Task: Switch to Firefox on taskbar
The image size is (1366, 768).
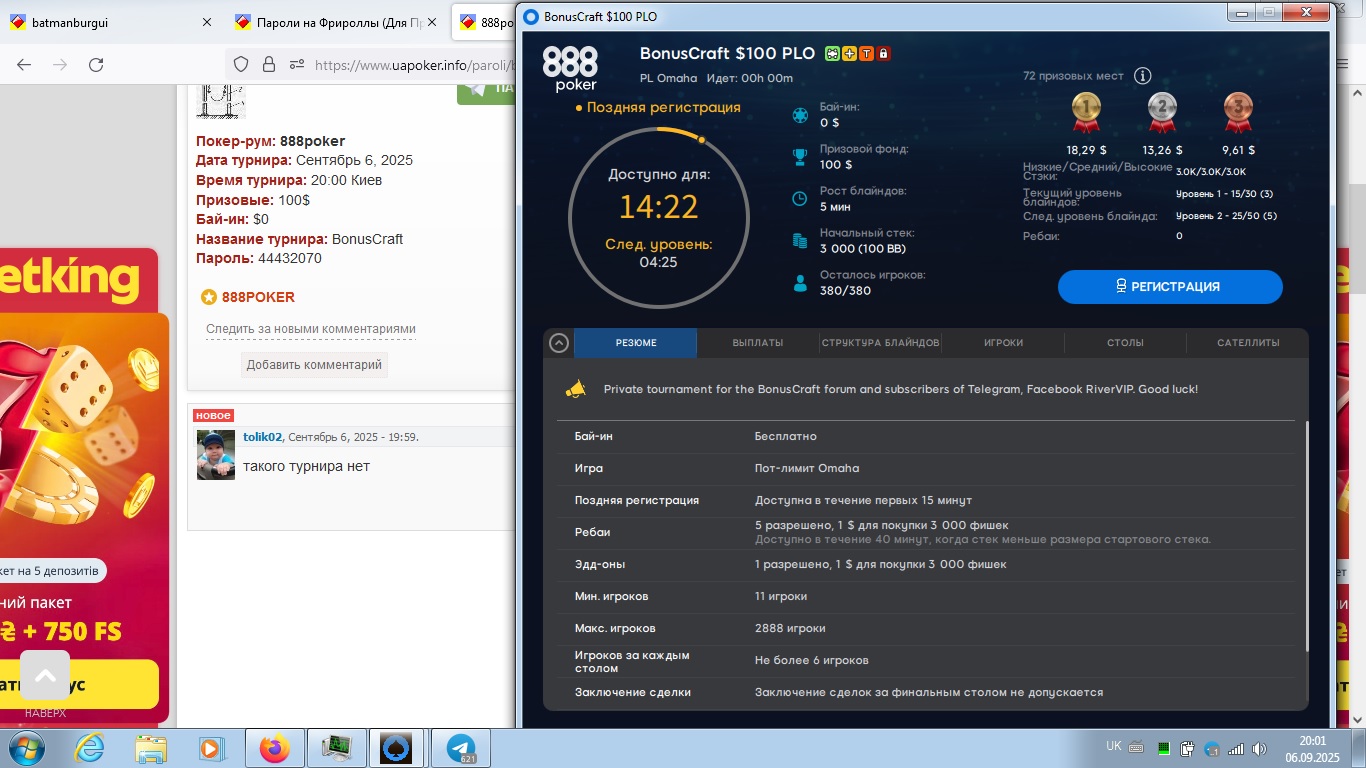Action: click(x=274, y=748)
